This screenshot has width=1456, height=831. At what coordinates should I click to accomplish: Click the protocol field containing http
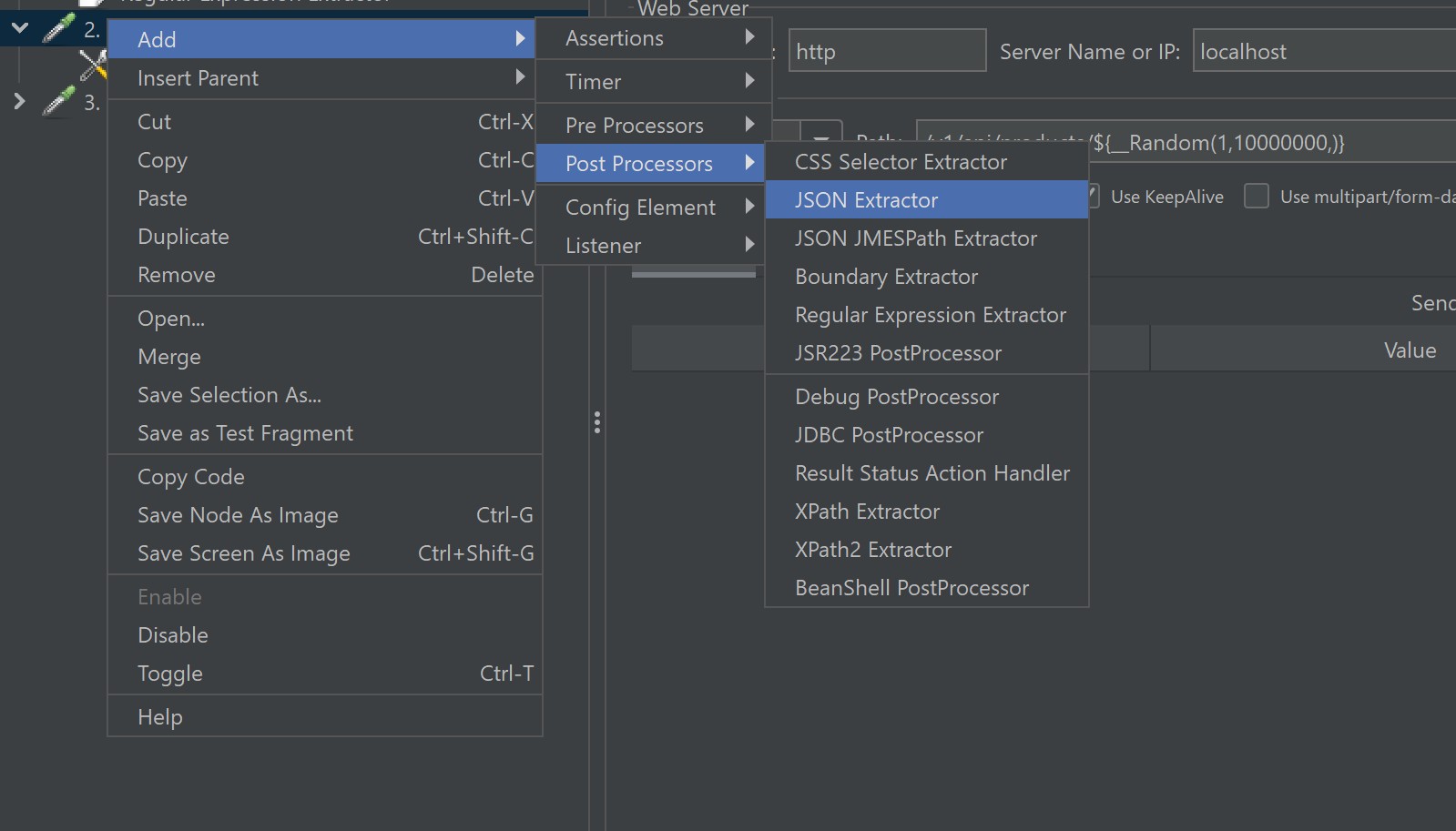coord(885,52)
